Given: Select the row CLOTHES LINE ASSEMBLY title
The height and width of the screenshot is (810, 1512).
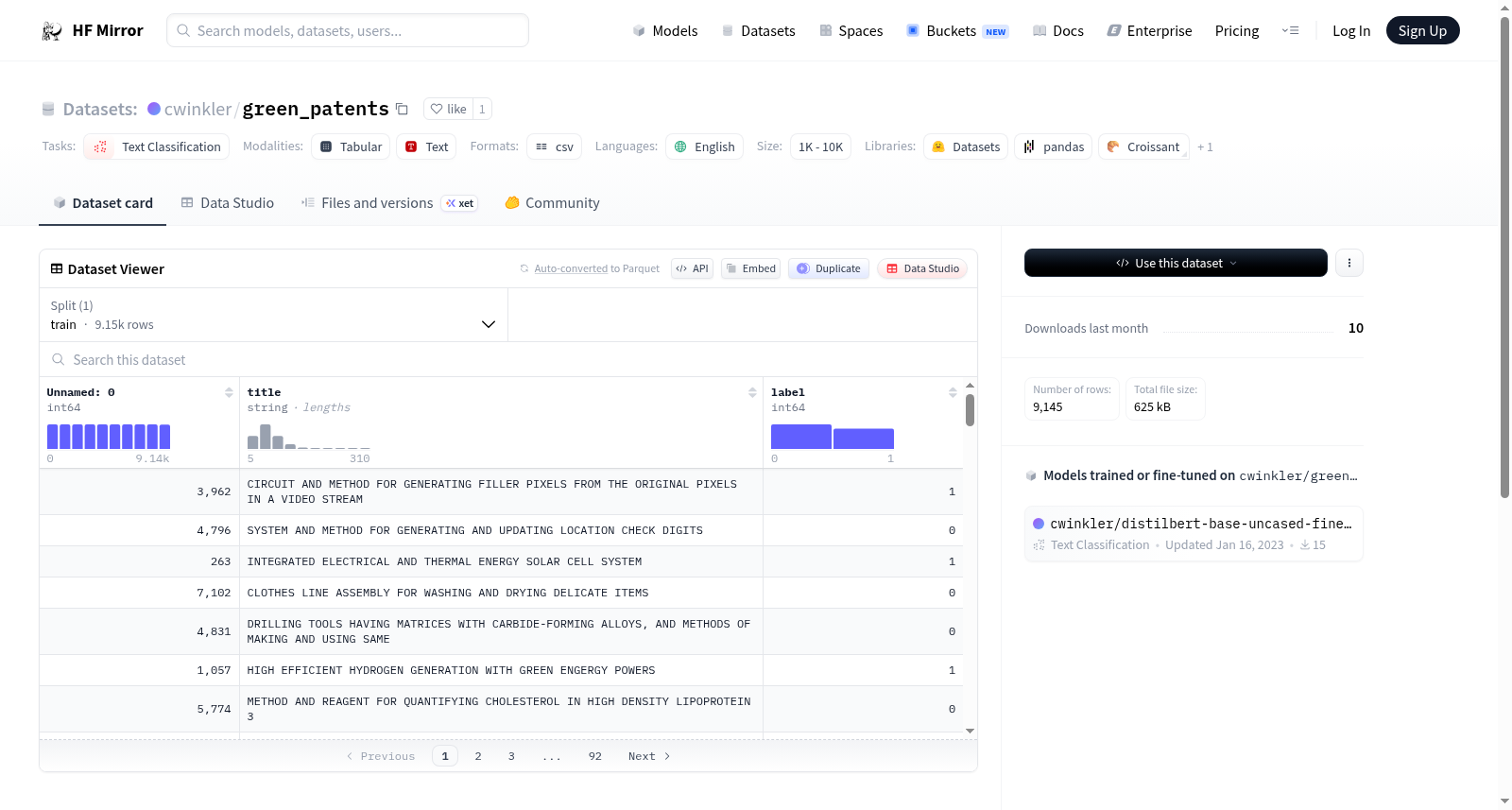Looking at the screenshot, I should [x=501, y=593].
